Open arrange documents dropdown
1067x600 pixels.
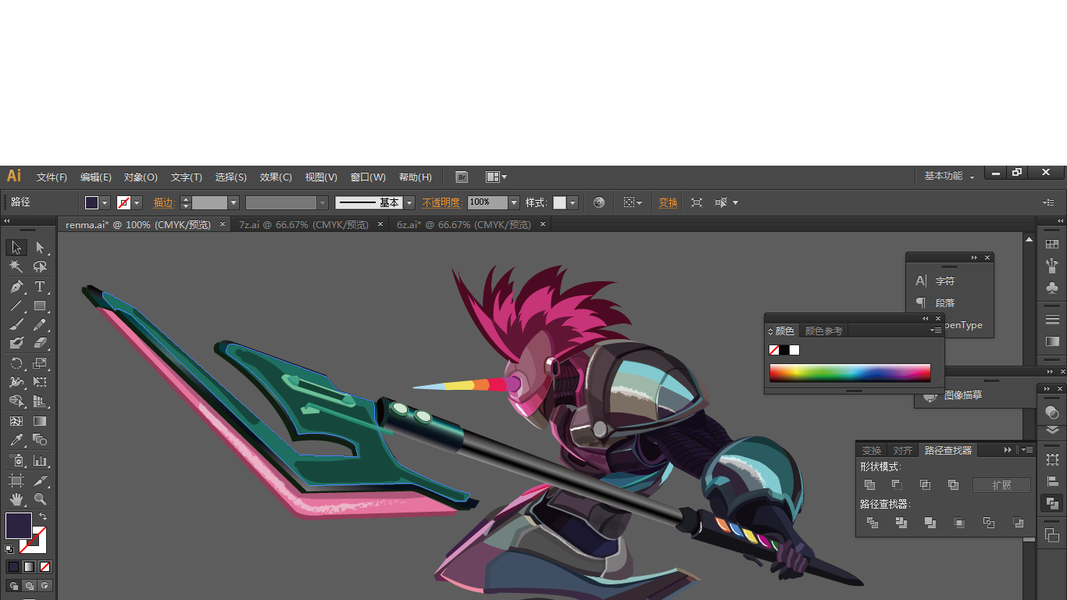click(x=497, y=177)
